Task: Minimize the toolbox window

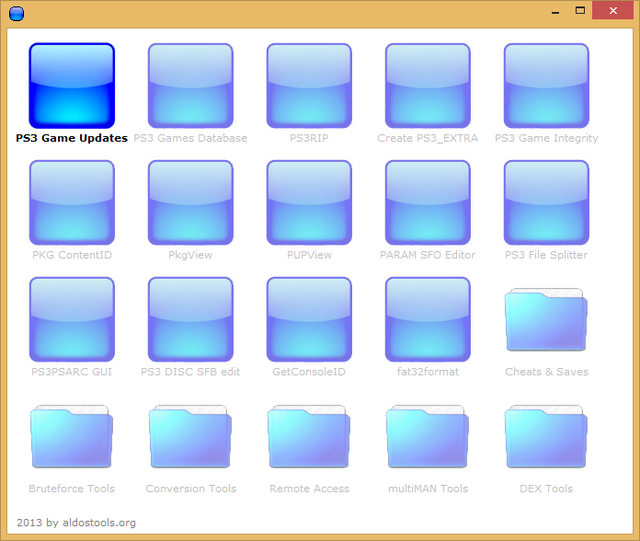Action: coord(555,11)
